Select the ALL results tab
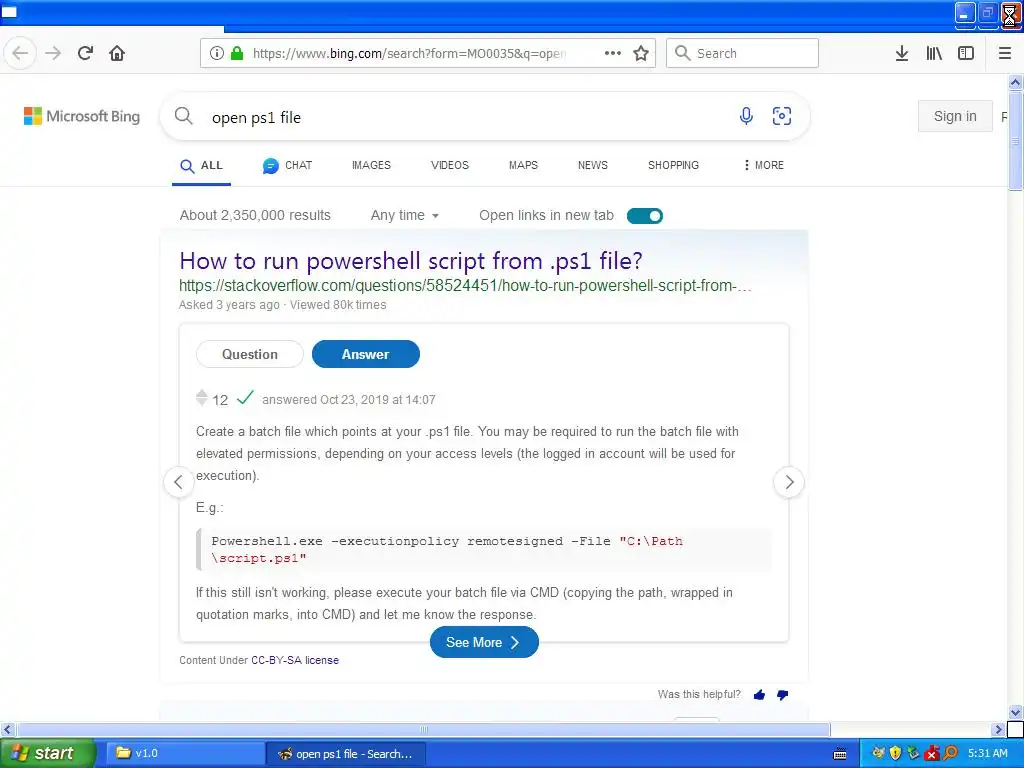Image resolution: width=1024 pixels, height=768 pixels. 201,166
